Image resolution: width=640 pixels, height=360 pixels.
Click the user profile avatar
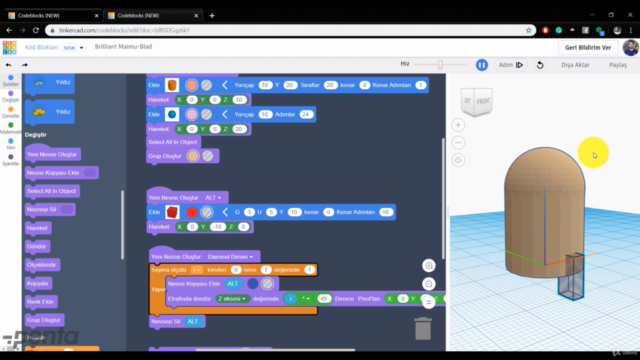coord(631,47)
